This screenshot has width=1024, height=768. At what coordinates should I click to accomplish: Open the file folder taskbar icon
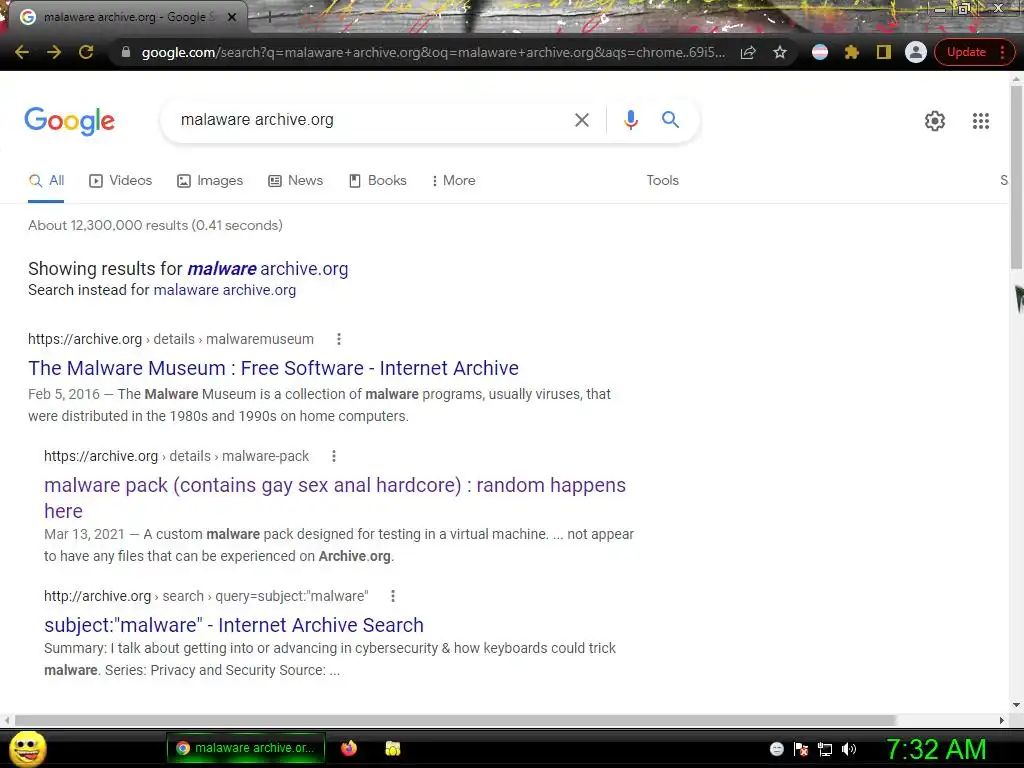point(392,748)
